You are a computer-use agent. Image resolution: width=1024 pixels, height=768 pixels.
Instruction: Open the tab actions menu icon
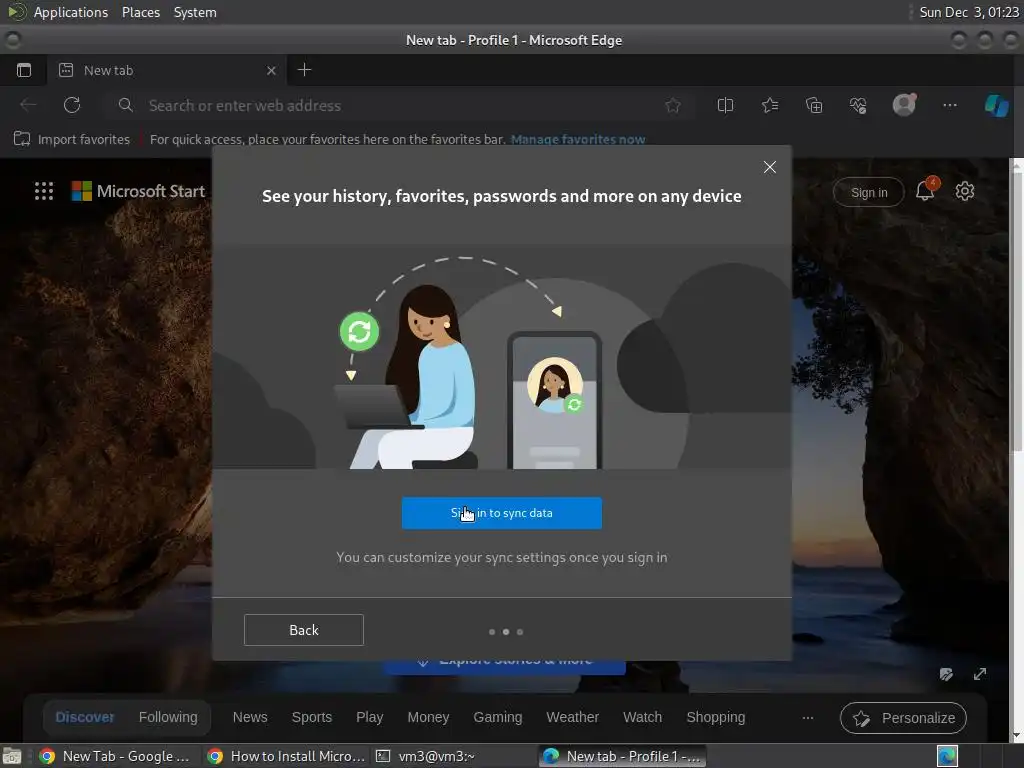pyautogui.click(x=24, y=70)
